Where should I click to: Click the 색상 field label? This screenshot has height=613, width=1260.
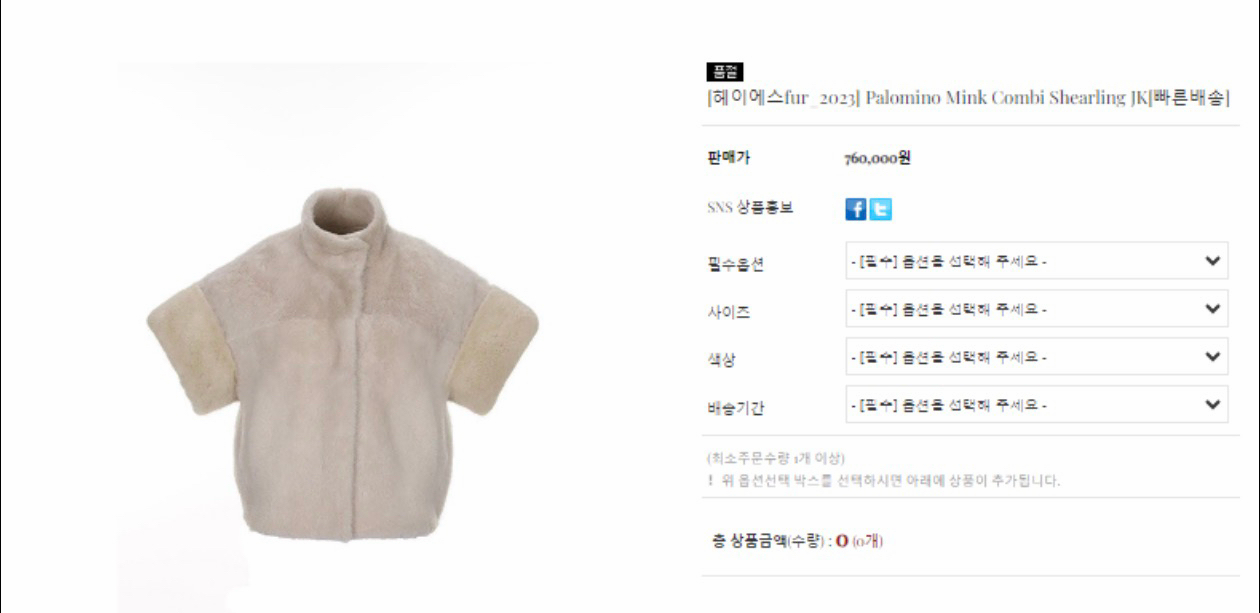pyautogui.click(x=721, y=360)
